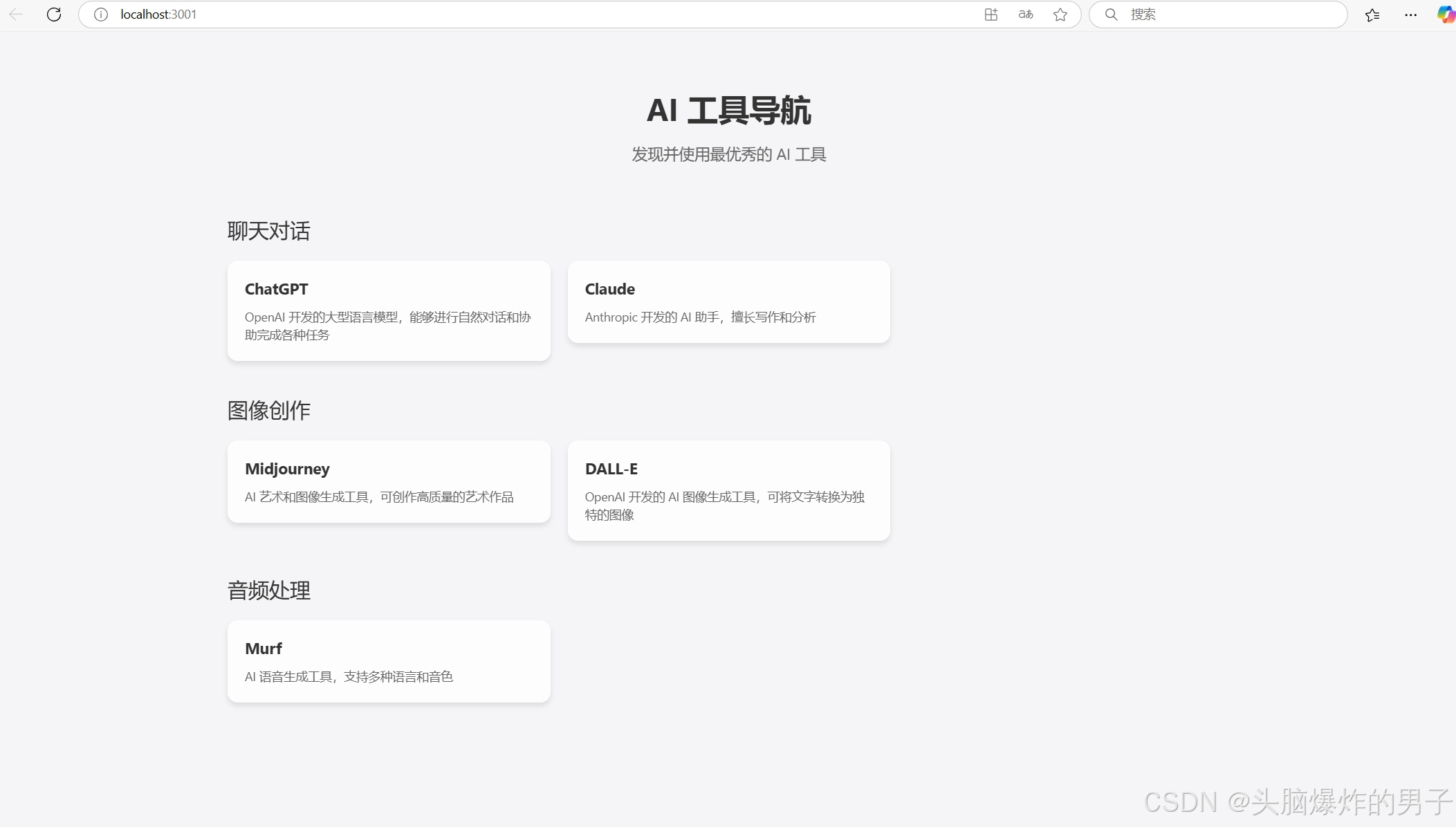Open the DALL-E tool card

point(728,490)
